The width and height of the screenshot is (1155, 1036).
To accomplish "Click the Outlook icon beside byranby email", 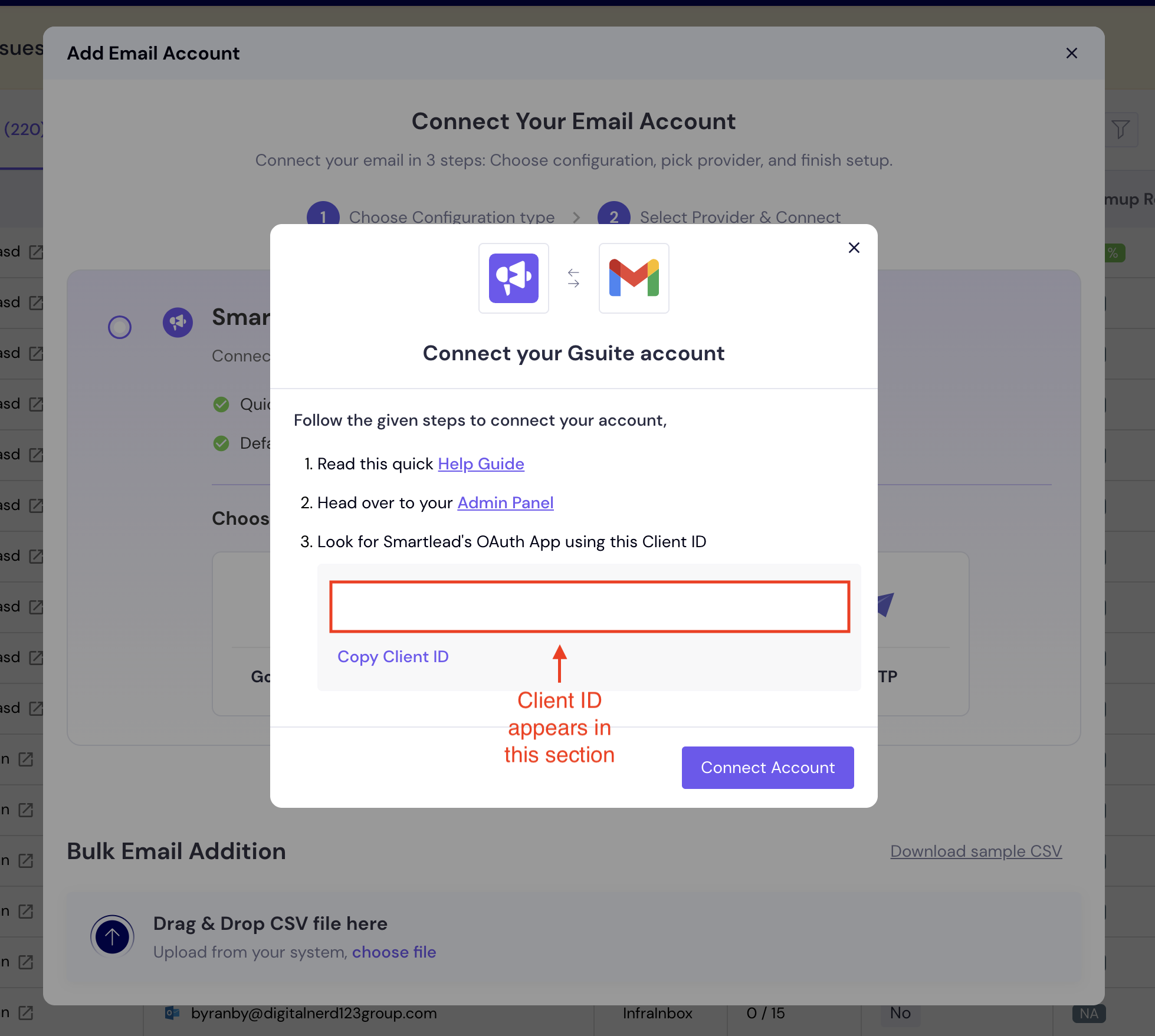I will (172, 1013).
